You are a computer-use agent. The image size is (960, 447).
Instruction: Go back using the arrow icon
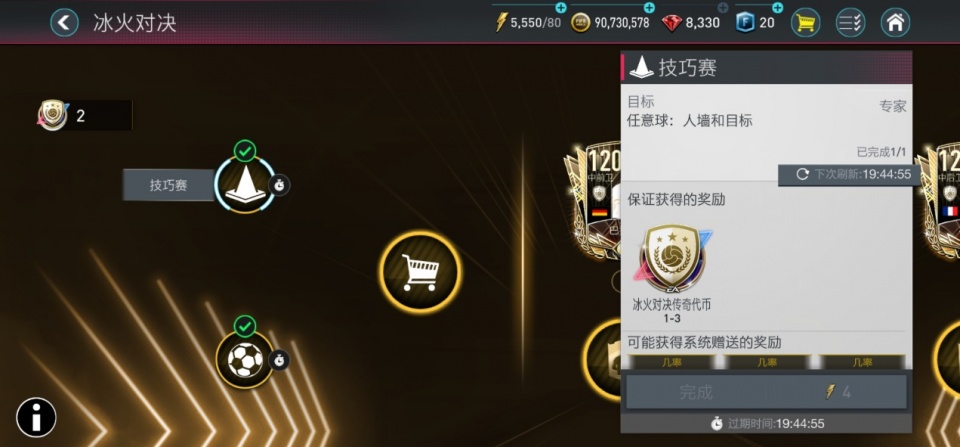pyautogui.click(x=64, y=23)
